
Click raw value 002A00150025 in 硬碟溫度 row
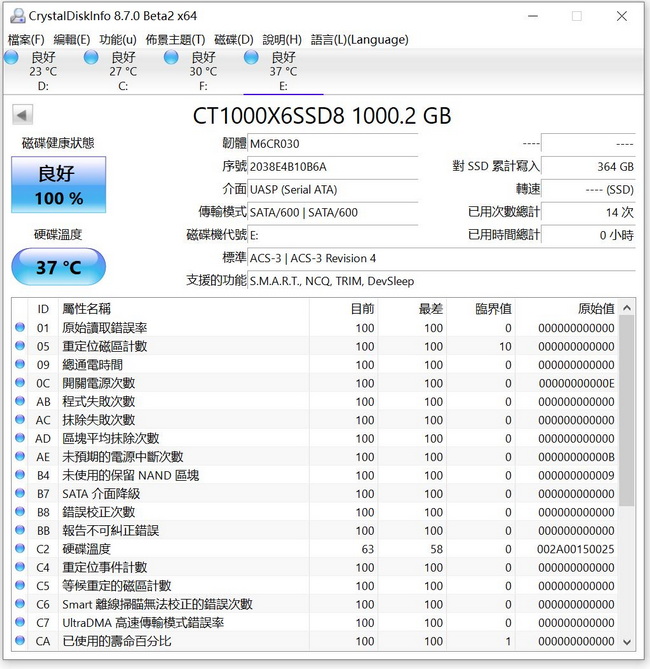click(x=575, y=549)
